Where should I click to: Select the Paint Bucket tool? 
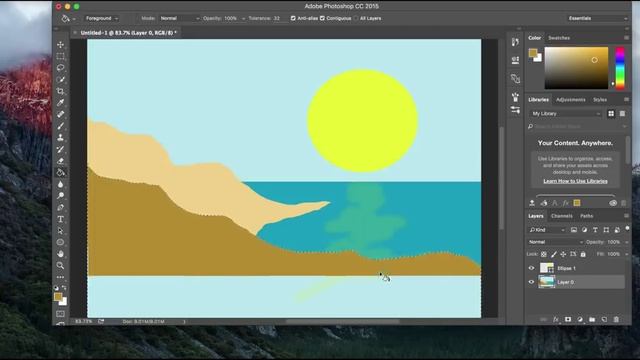pyautogui.click(x=60, y=172)
